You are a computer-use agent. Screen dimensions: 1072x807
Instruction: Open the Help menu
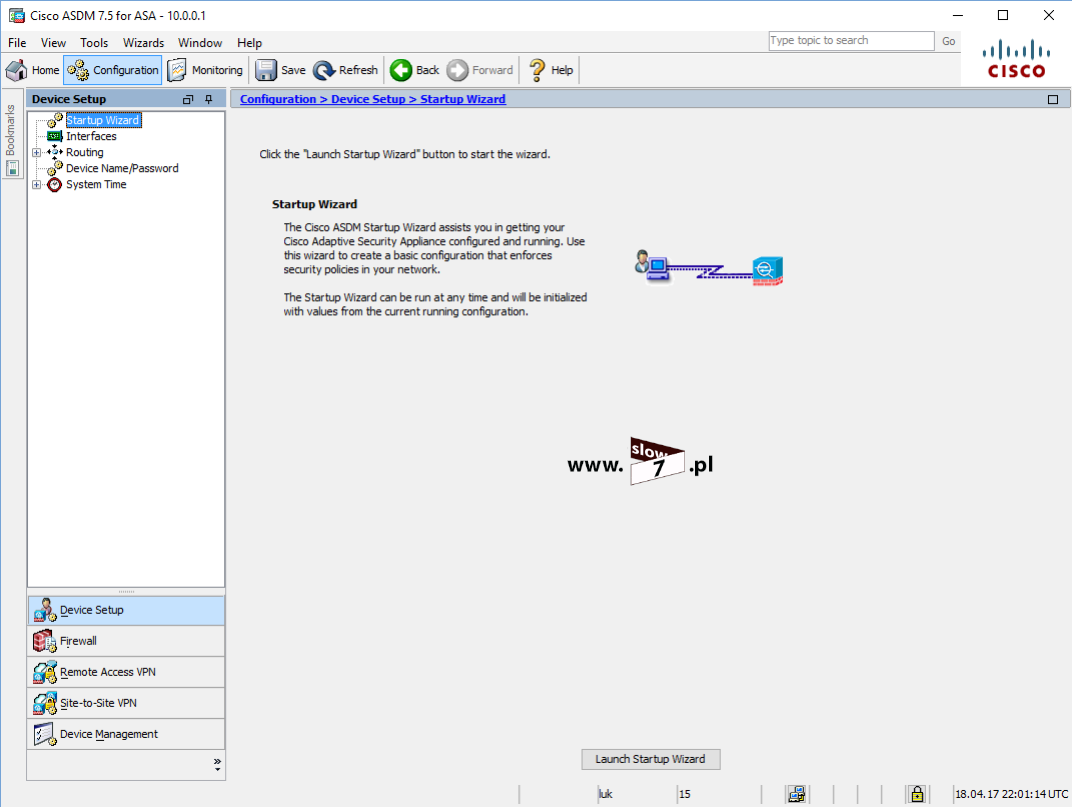[x=250, y=42]
